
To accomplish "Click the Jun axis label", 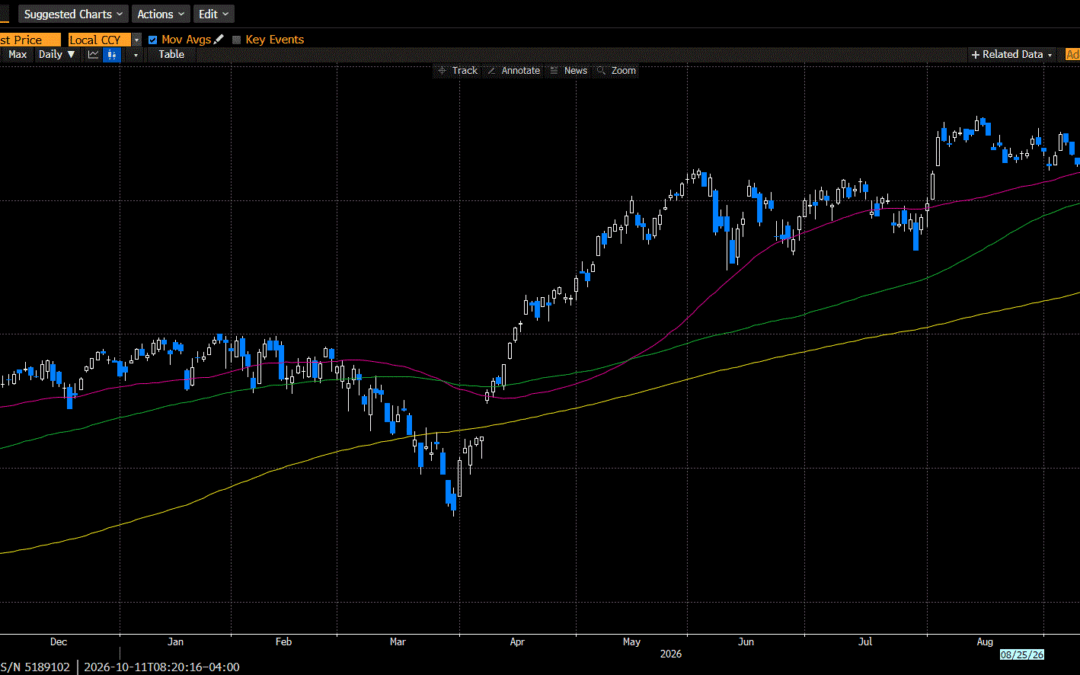I will (x=746, y=642).
